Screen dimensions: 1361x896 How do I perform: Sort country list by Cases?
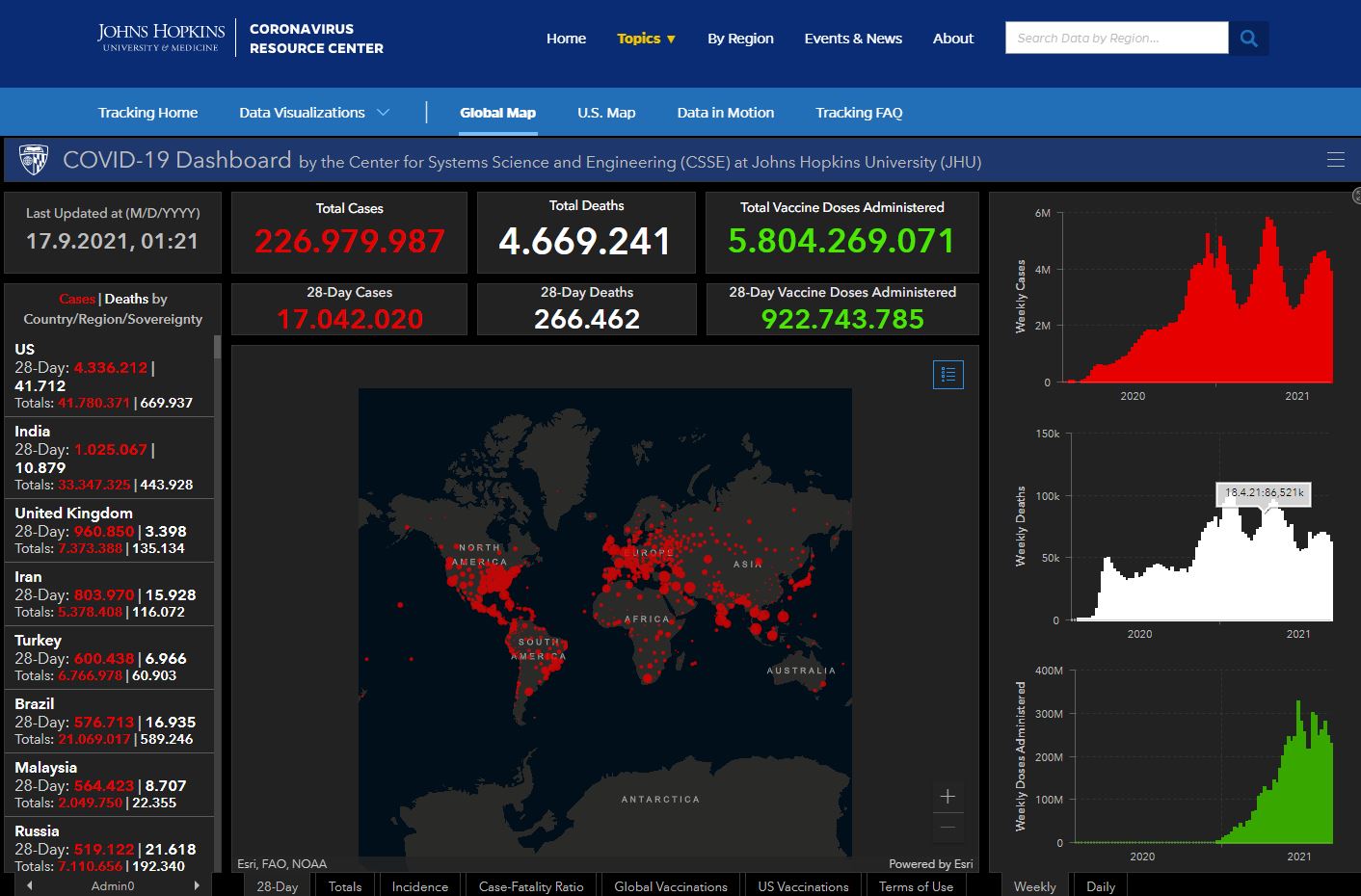pos(77,299)
